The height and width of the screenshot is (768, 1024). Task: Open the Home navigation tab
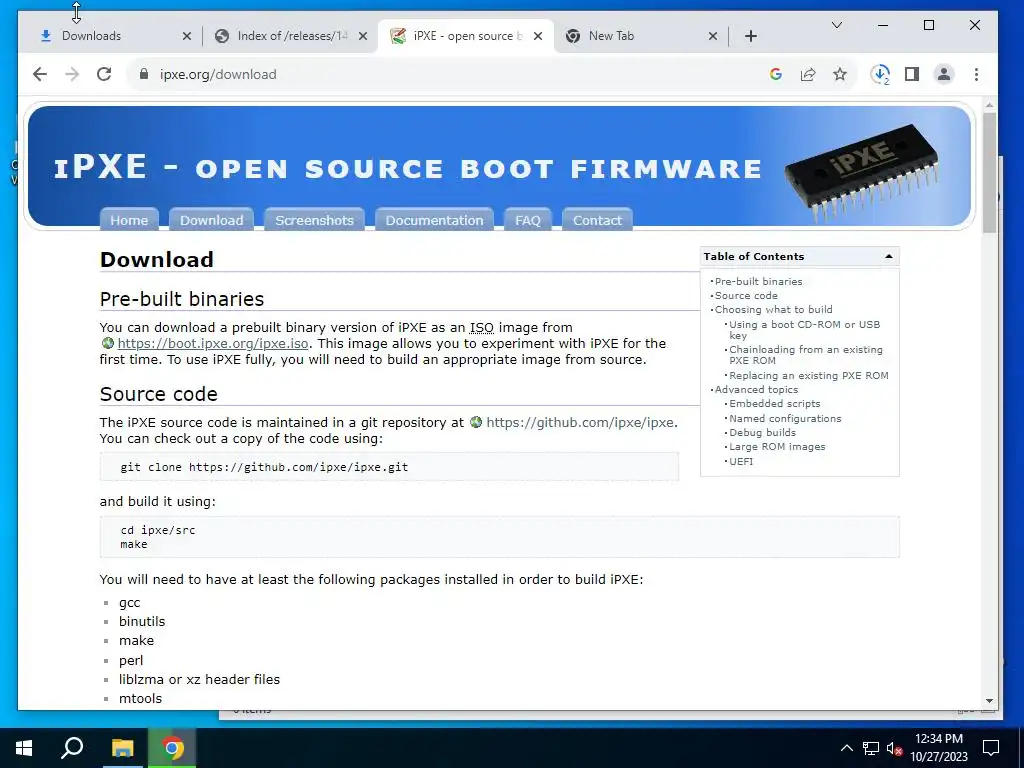click(x=129, y=220)
